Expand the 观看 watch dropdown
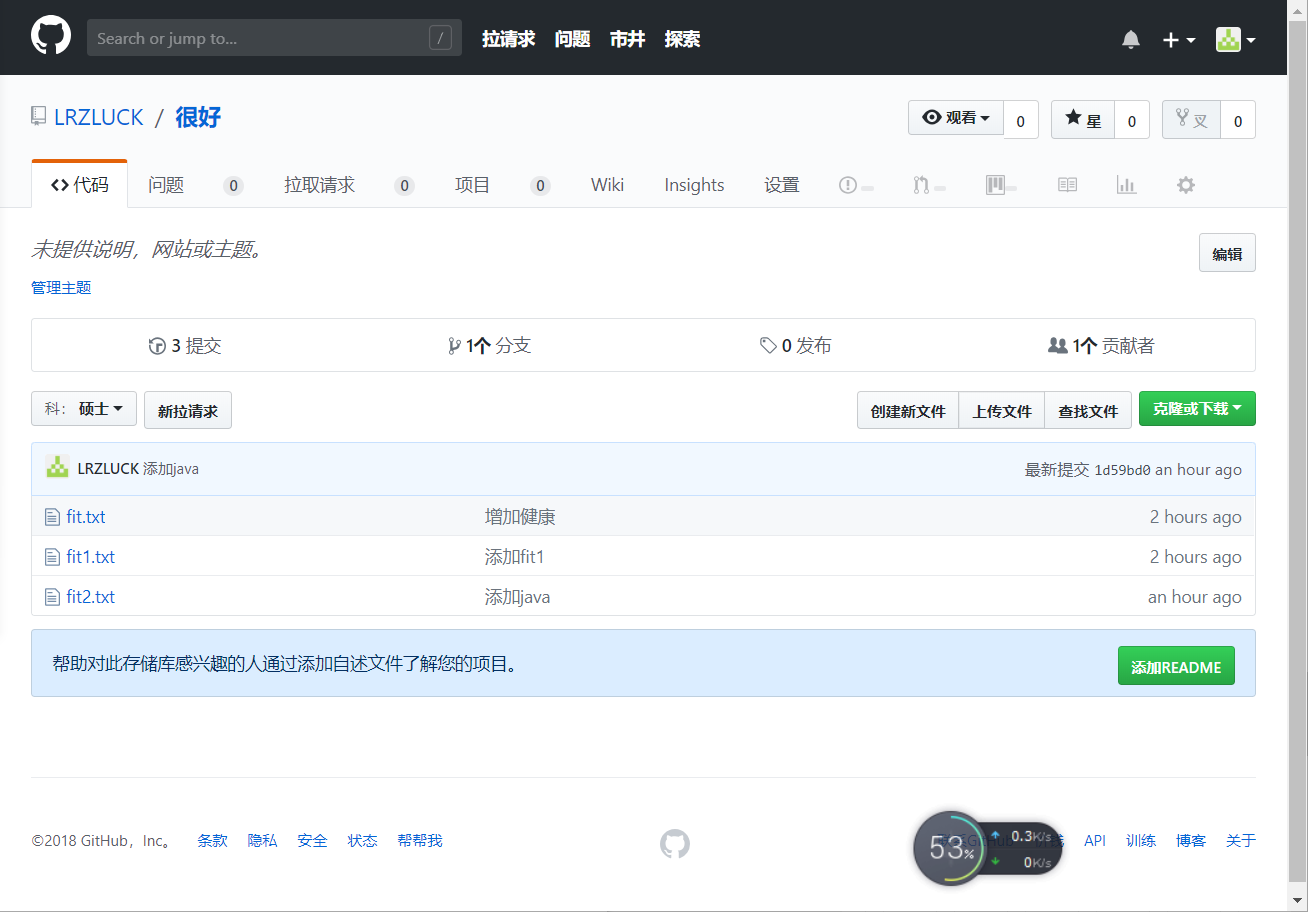Viewport: 1308px width, 912px height. (956, 118)
